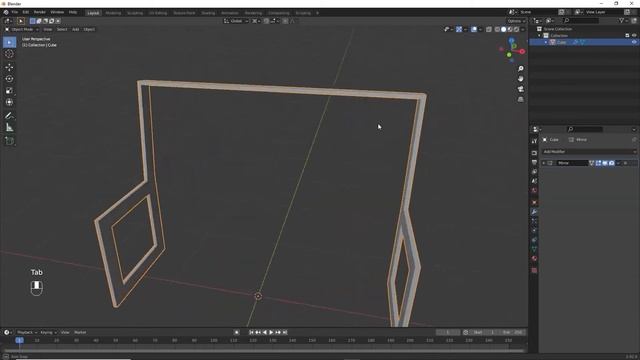This screenshot has height=360, width=640.
Task: Switch to the Modeling workspace tab
Action: point(113,13)
